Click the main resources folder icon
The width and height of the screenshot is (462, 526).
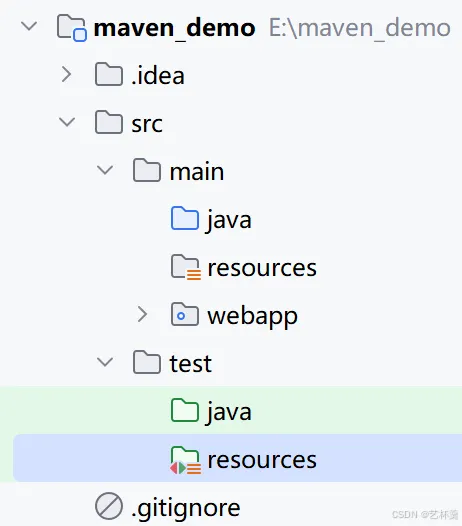(186, 267)
